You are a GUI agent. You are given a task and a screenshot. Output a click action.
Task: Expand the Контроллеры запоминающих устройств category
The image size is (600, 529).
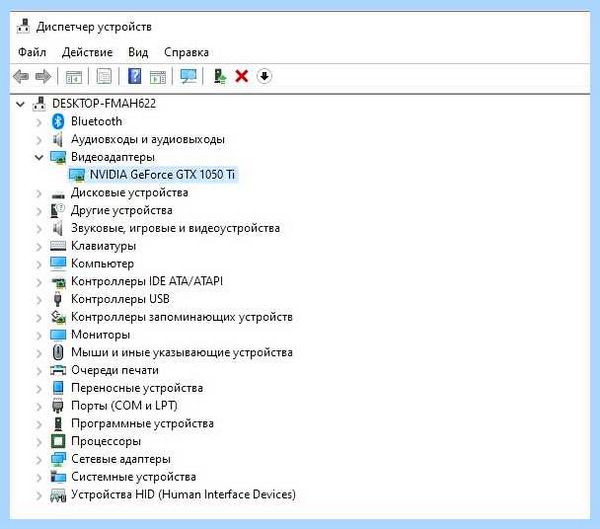click(x=39, y=317)
